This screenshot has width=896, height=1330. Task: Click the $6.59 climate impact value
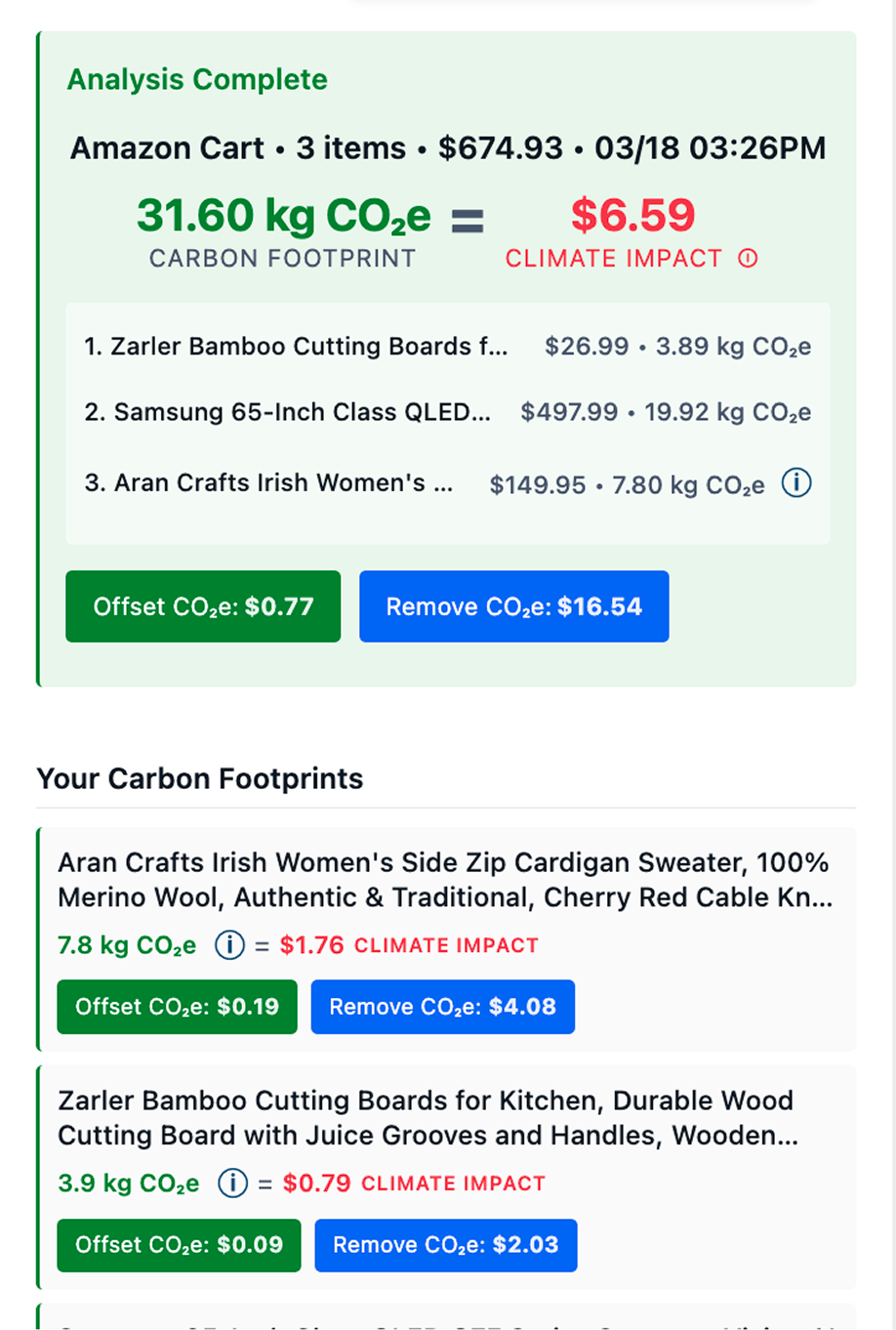[632, 216]
